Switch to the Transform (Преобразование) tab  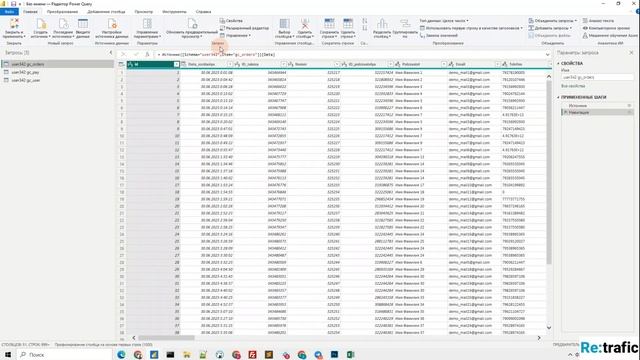(x=62, y=12)
